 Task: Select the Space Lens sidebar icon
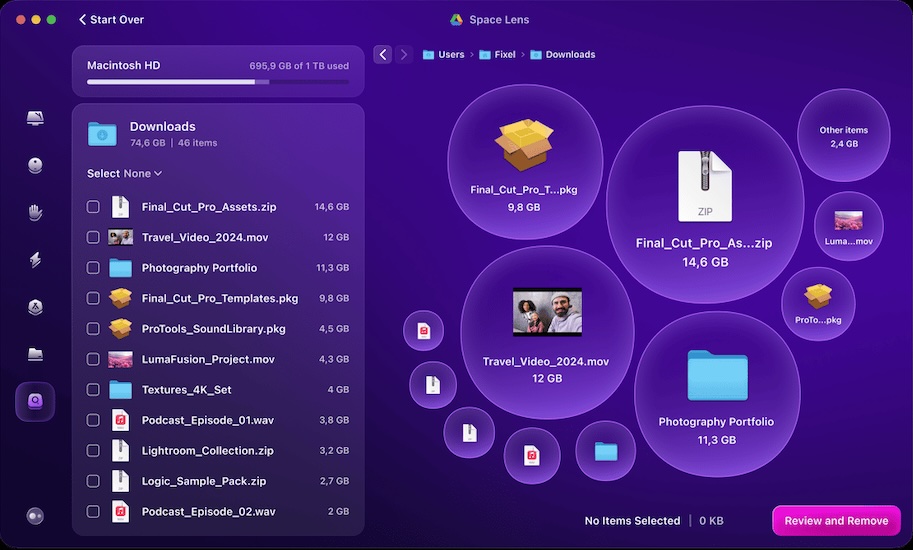(x=35, y=401)
